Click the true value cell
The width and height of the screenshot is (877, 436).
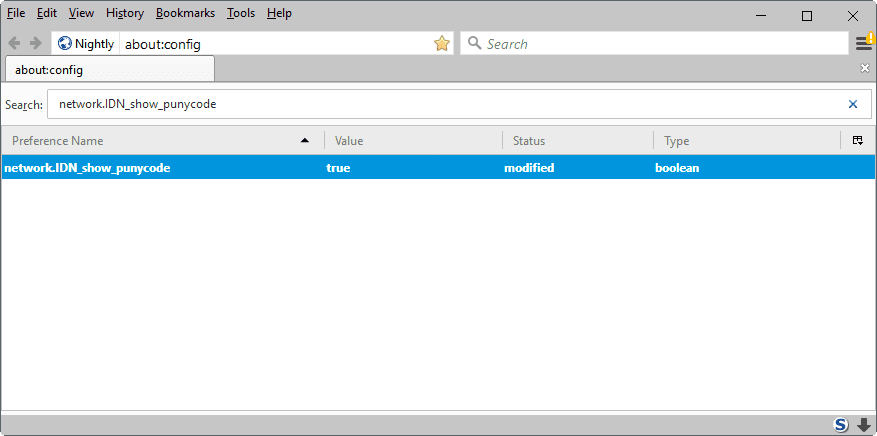[x=338, y=168]
